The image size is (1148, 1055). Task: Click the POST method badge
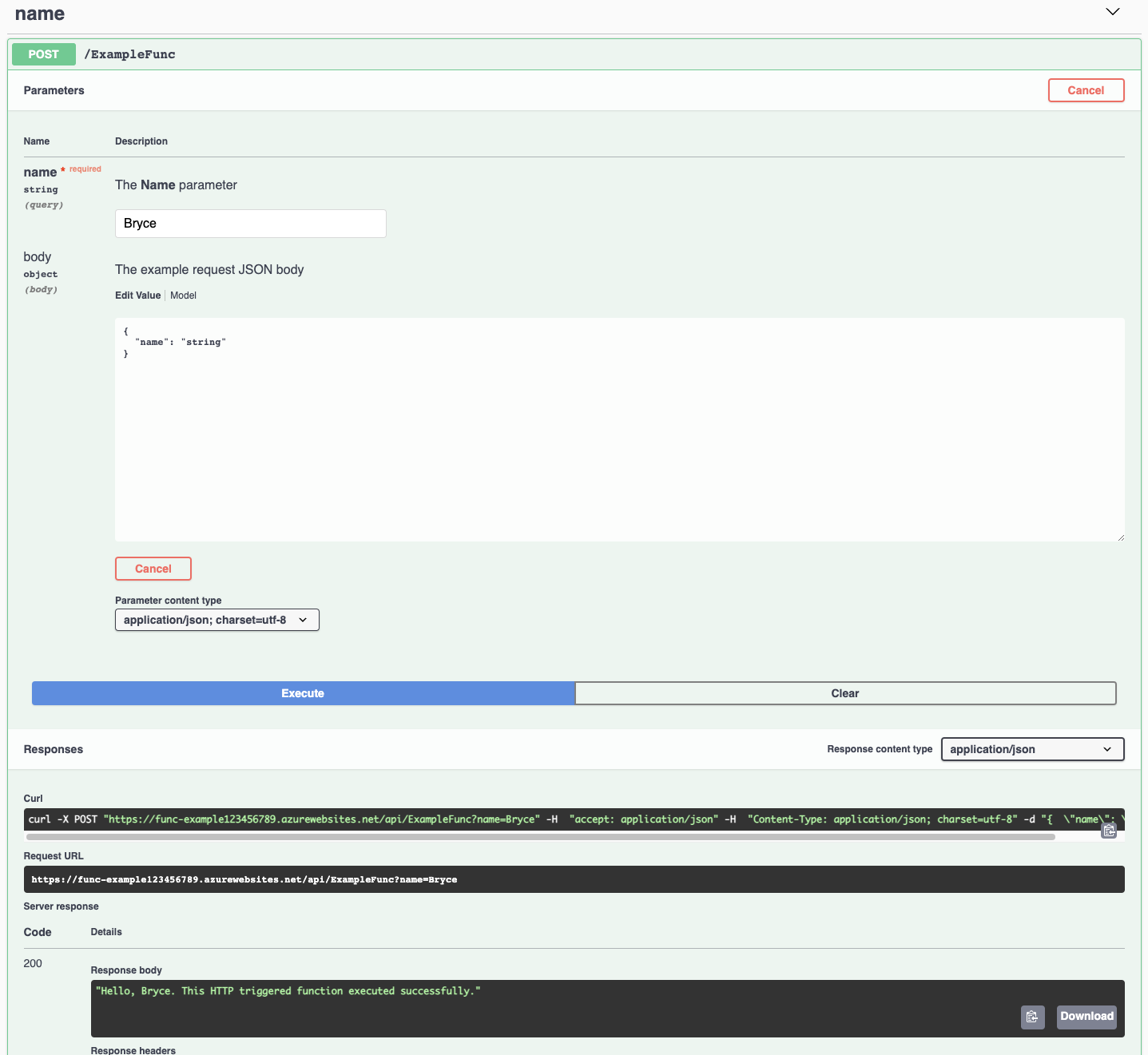[x=43, y=54]
